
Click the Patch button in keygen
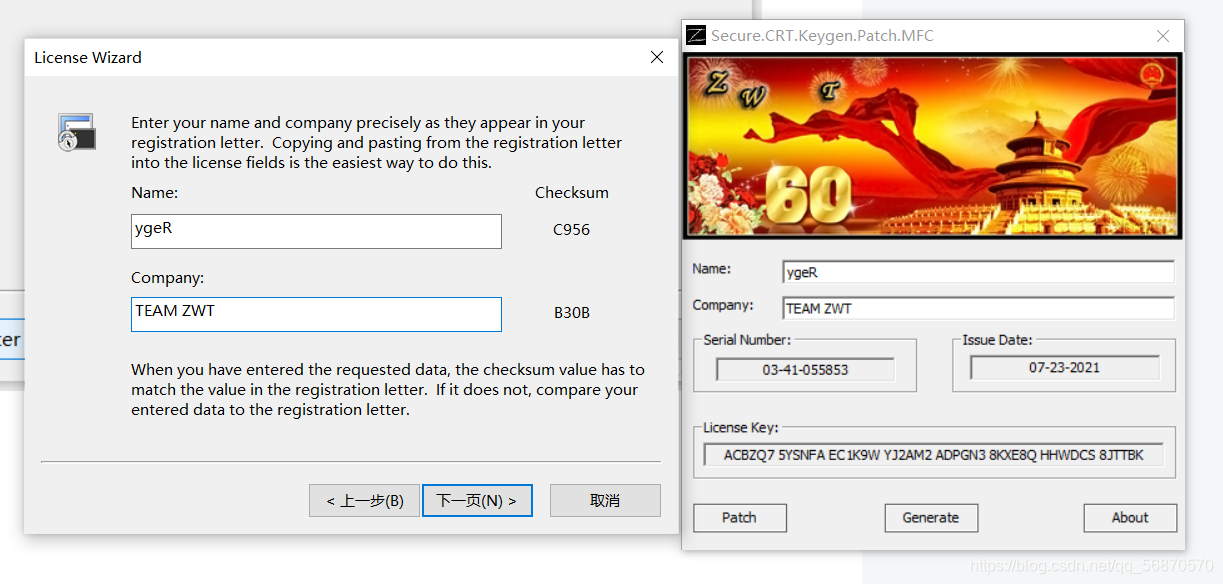(x=739, y=518)
